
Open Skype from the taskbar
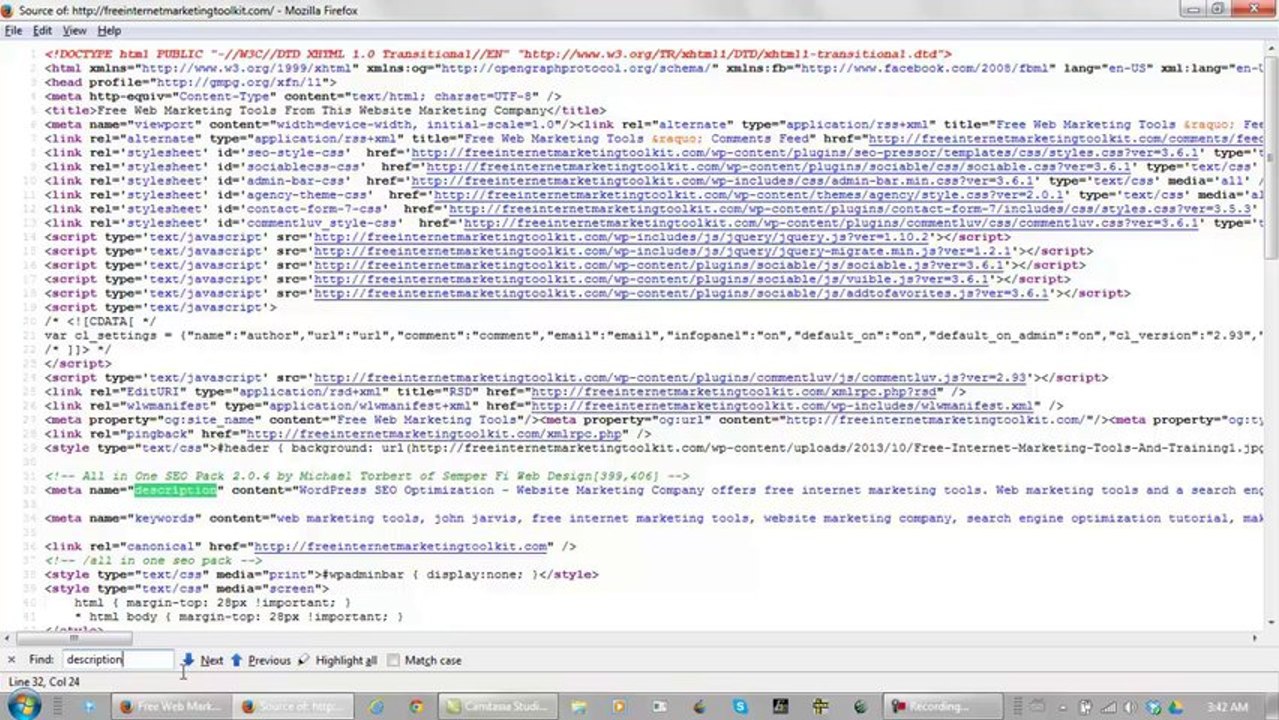click(740, 706)
